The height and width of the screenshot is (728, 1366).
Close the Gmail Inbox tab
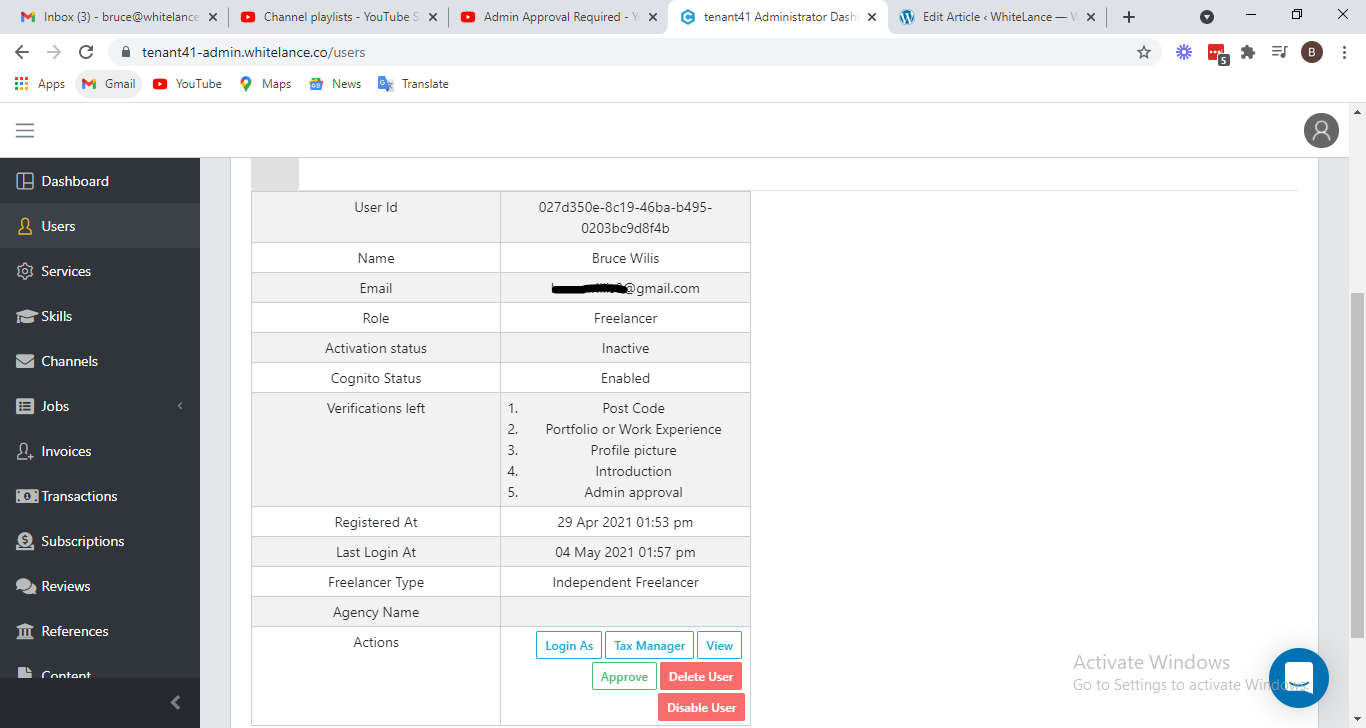[x=213, y=17]
